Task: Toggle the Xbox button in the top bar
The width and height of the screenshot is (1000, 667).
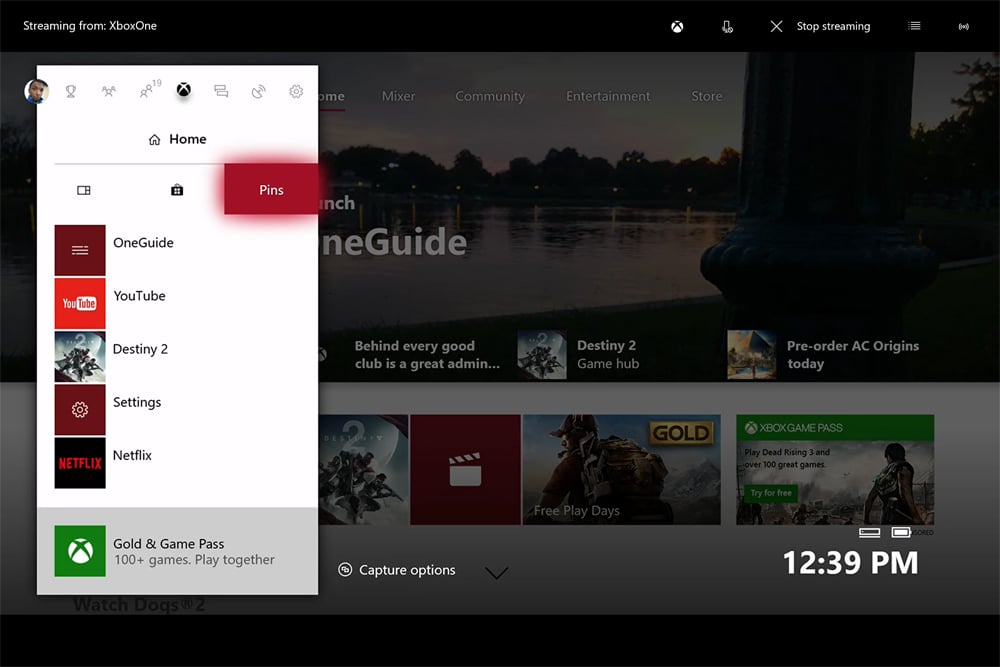Action: pyautogui.click(x=677, y=26)
